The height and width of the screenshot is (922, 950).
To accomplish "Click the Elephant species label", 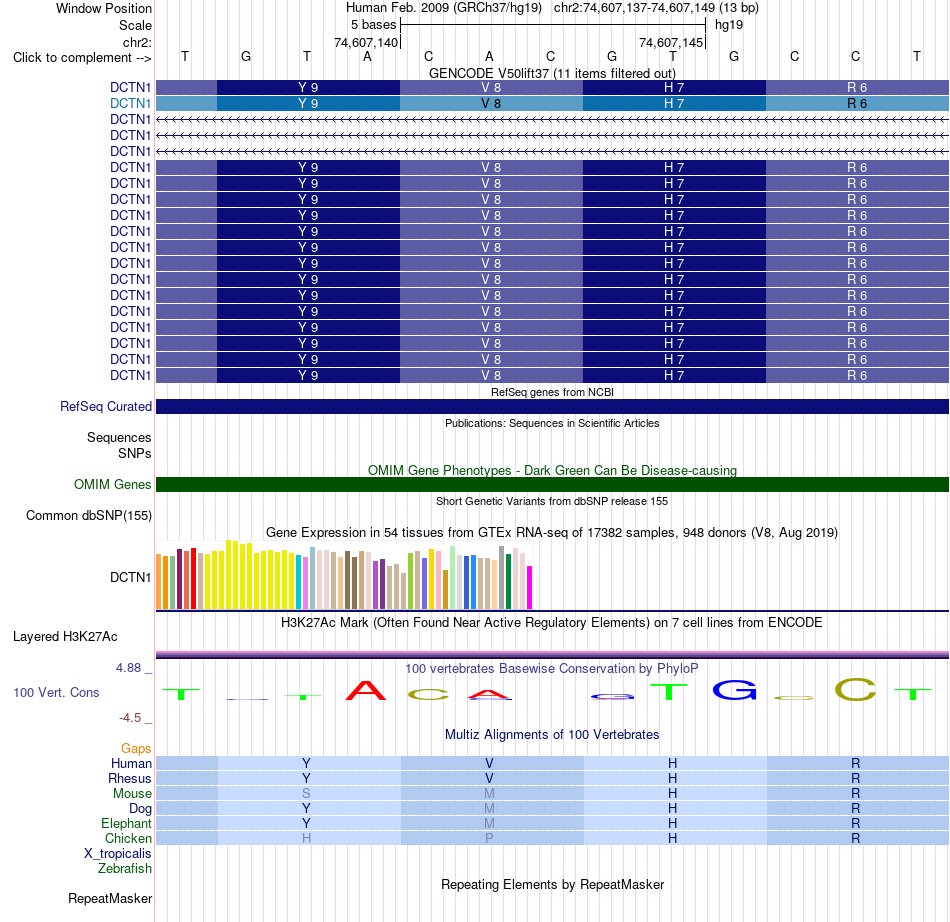I will coord(126,823).
